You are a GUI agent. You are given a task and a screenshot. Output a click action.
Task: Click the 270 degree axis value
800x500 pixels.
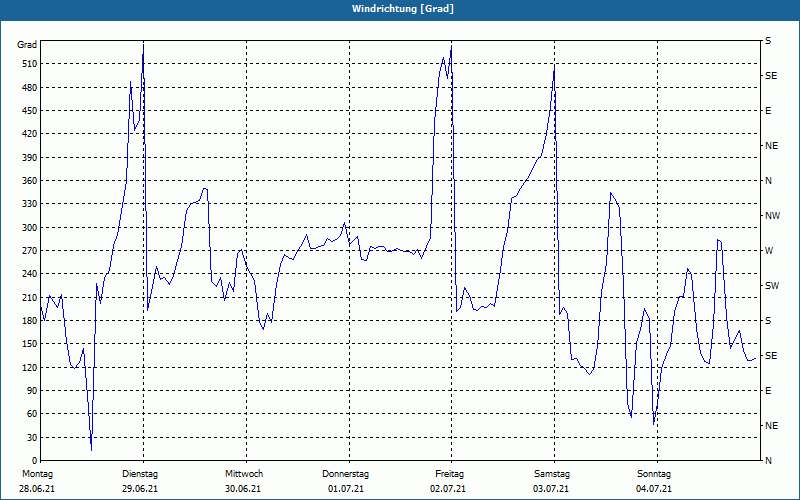point(30,251)
